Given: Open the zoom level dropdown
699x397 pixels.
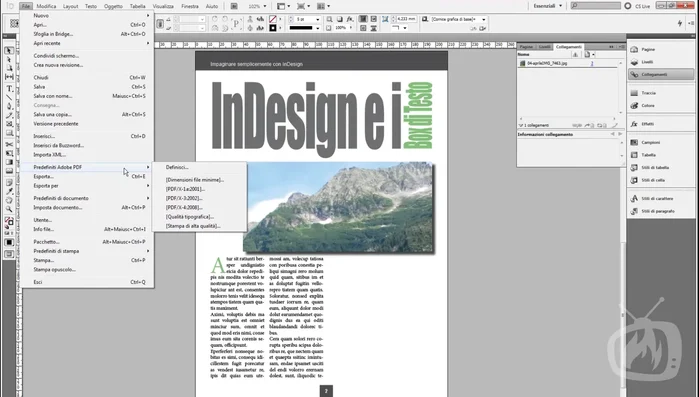Looking at the screenshot, I should [265, 6].
